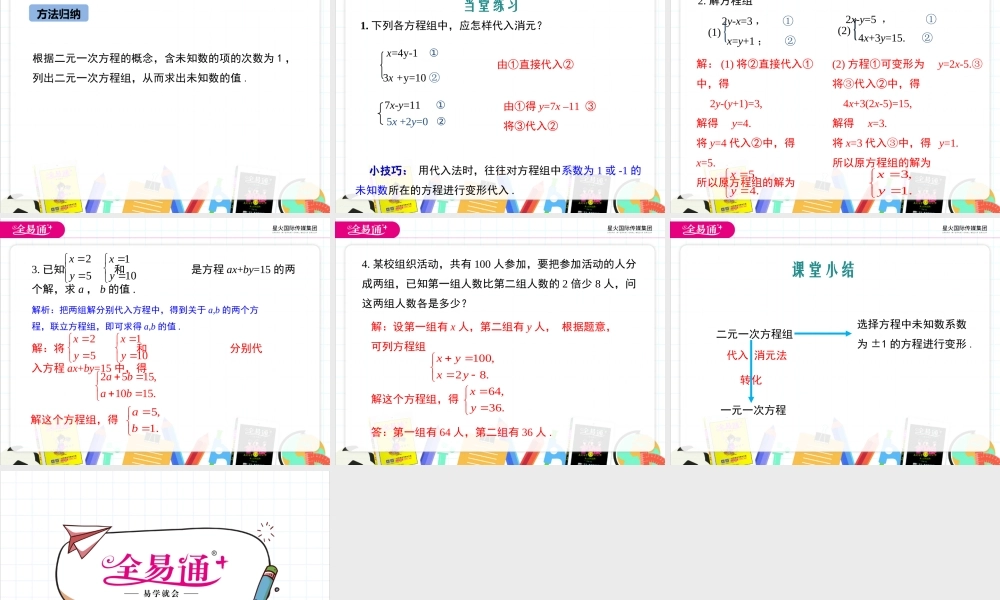This screenshot has height=600, width=1000.
Task: Select the circled ③ marker in 将③代入②
Action: pyautogui.click(x=517, y=125)
